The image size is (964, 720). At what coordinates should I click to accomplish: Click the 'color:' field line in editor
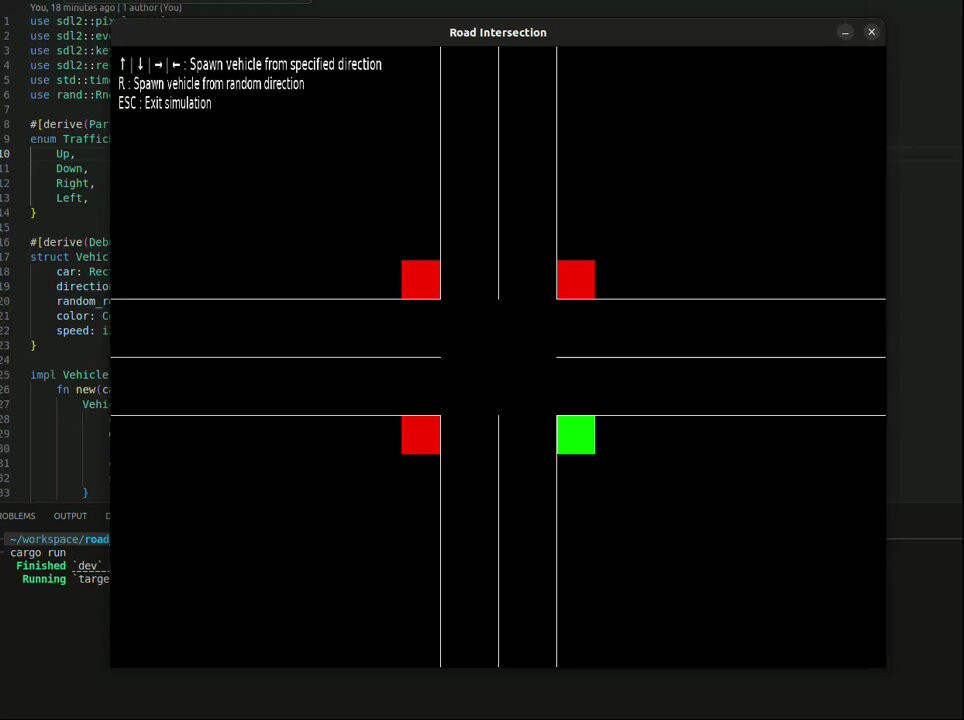(x=83, y=316)
